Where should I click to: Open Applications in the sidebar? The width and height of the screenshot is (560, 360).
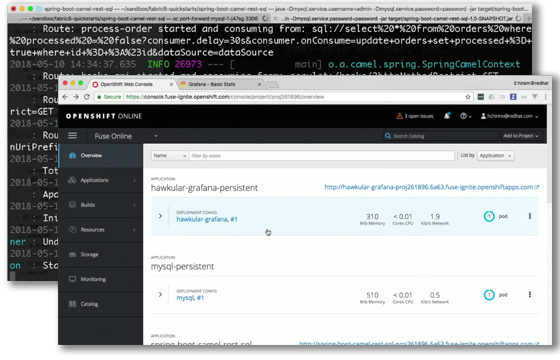click(101, 180)
